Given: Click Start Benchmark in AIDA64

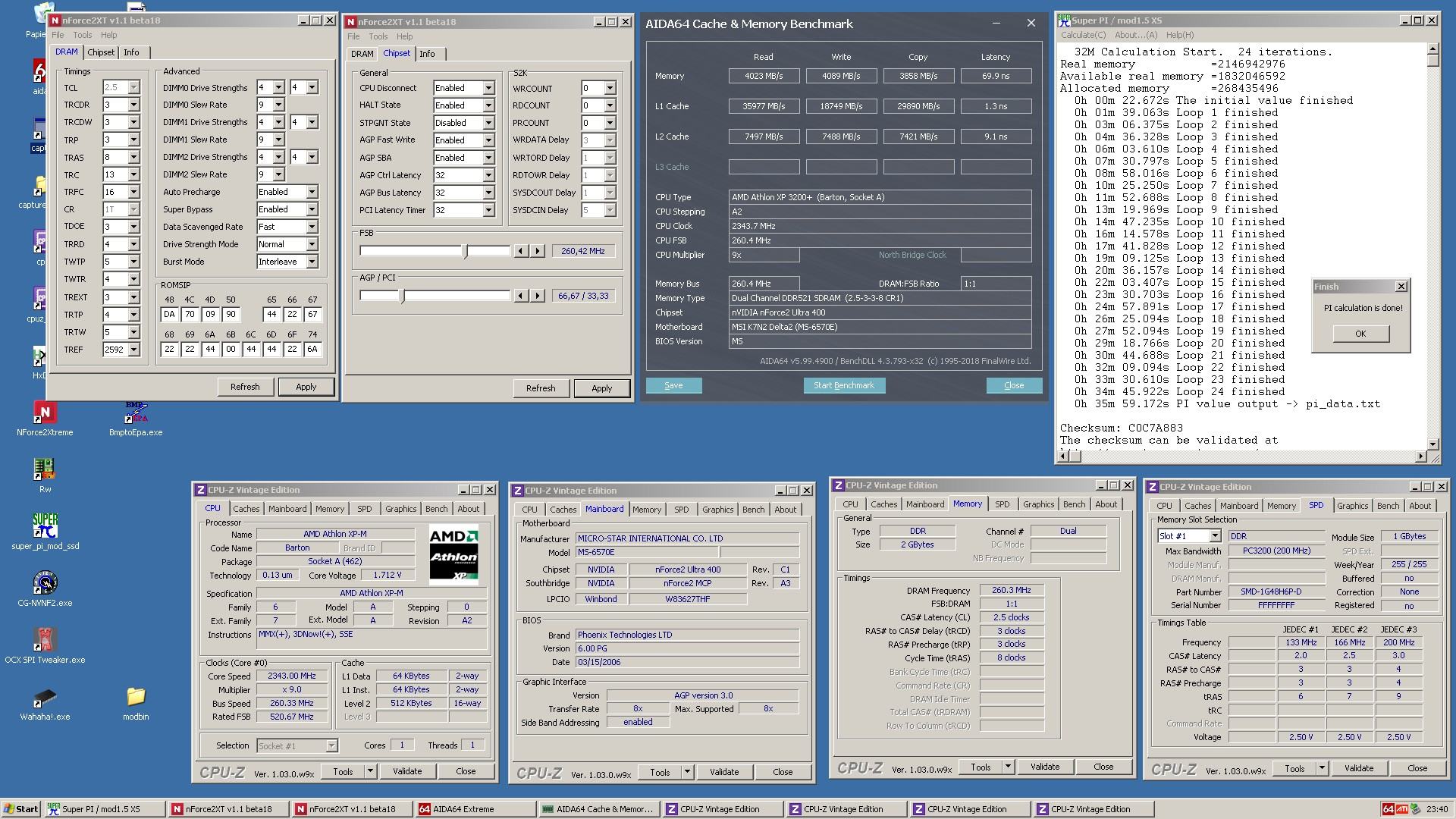Looking at the screenshot, I should click(x=844, y=385).
